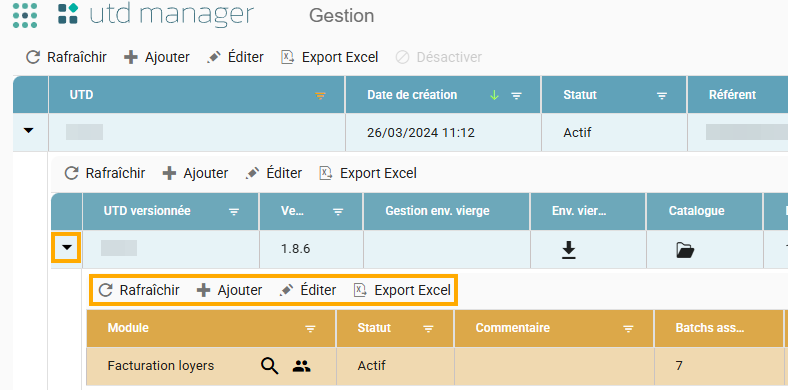Click the greyed Désactiver button

pos(438,57)
